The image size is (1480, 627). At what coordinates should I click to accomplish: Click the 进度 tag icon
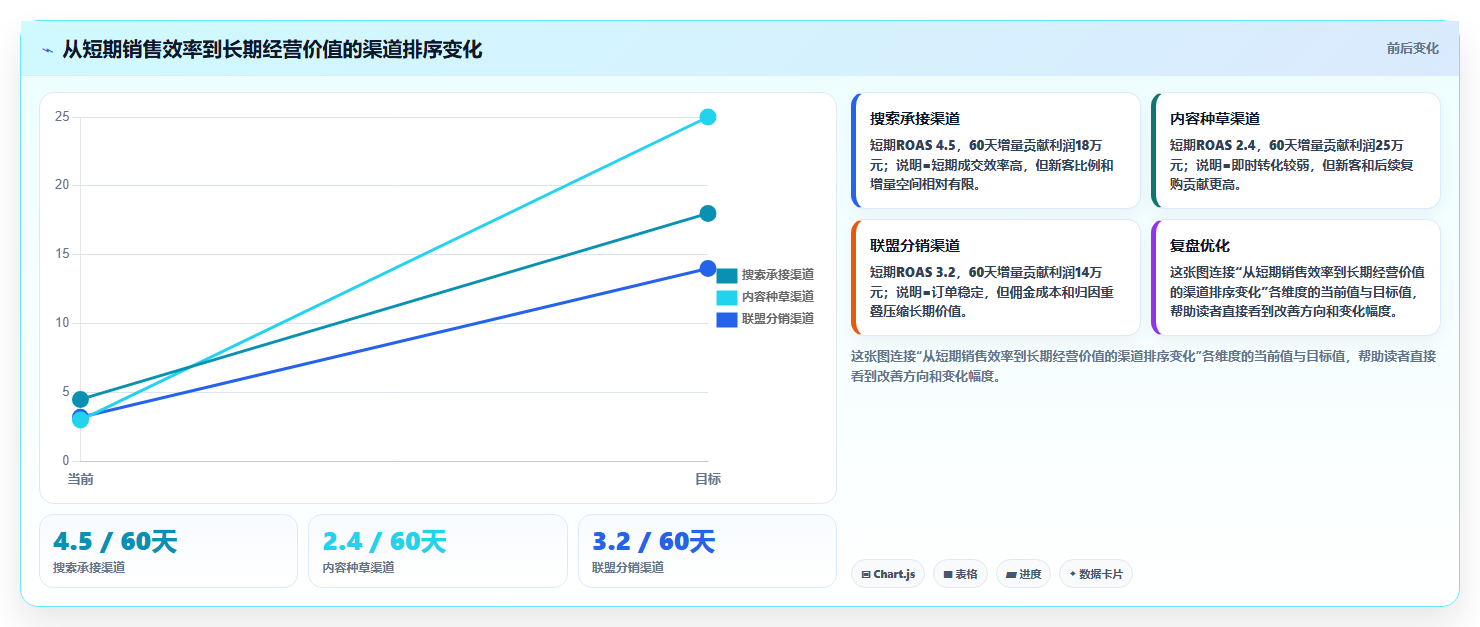(x=1010, y=575)
